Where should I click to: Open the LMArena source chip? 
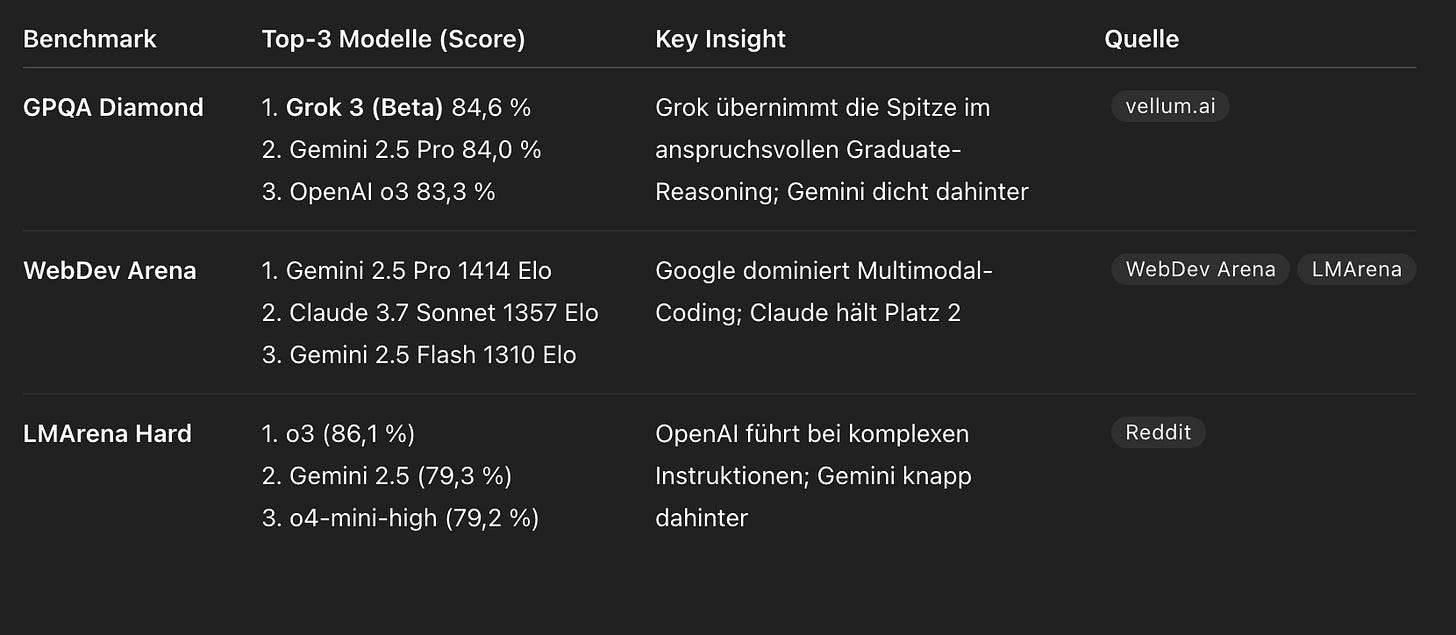(x=1357, y=269)
